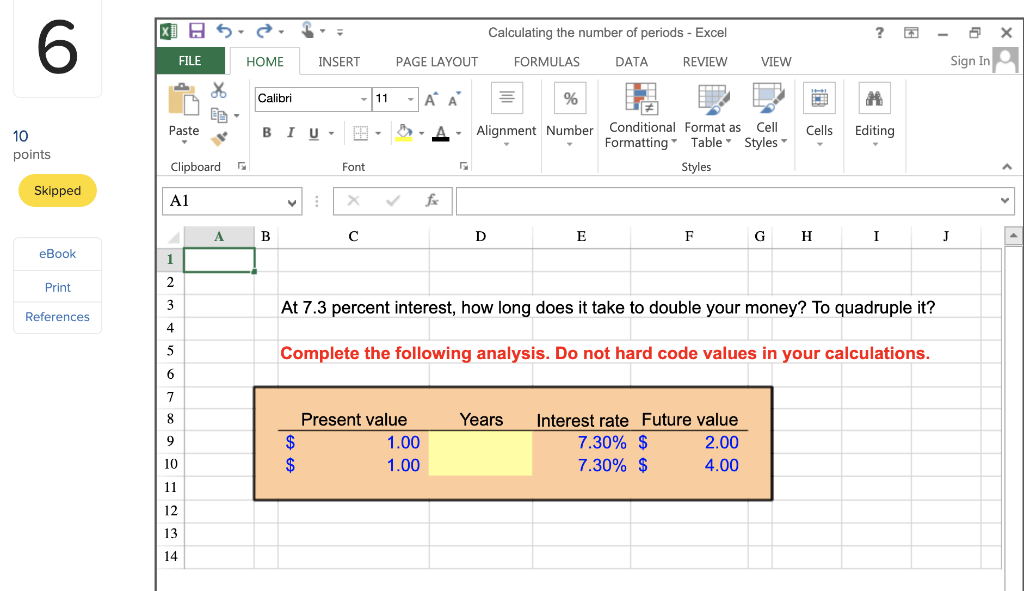Open the FILE menu

click(189, 61)
